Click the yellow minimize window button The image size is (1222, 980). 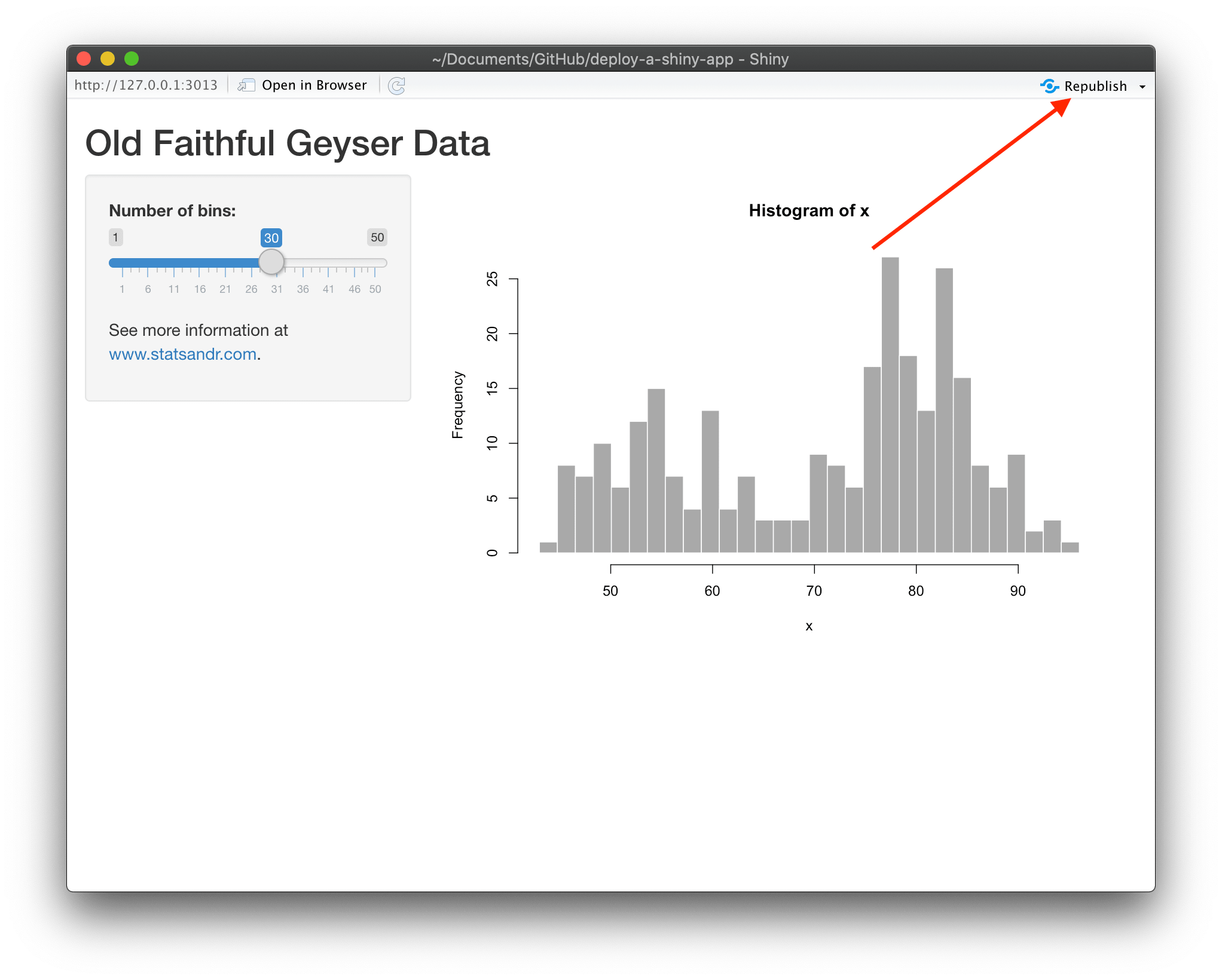pos(108,59)
